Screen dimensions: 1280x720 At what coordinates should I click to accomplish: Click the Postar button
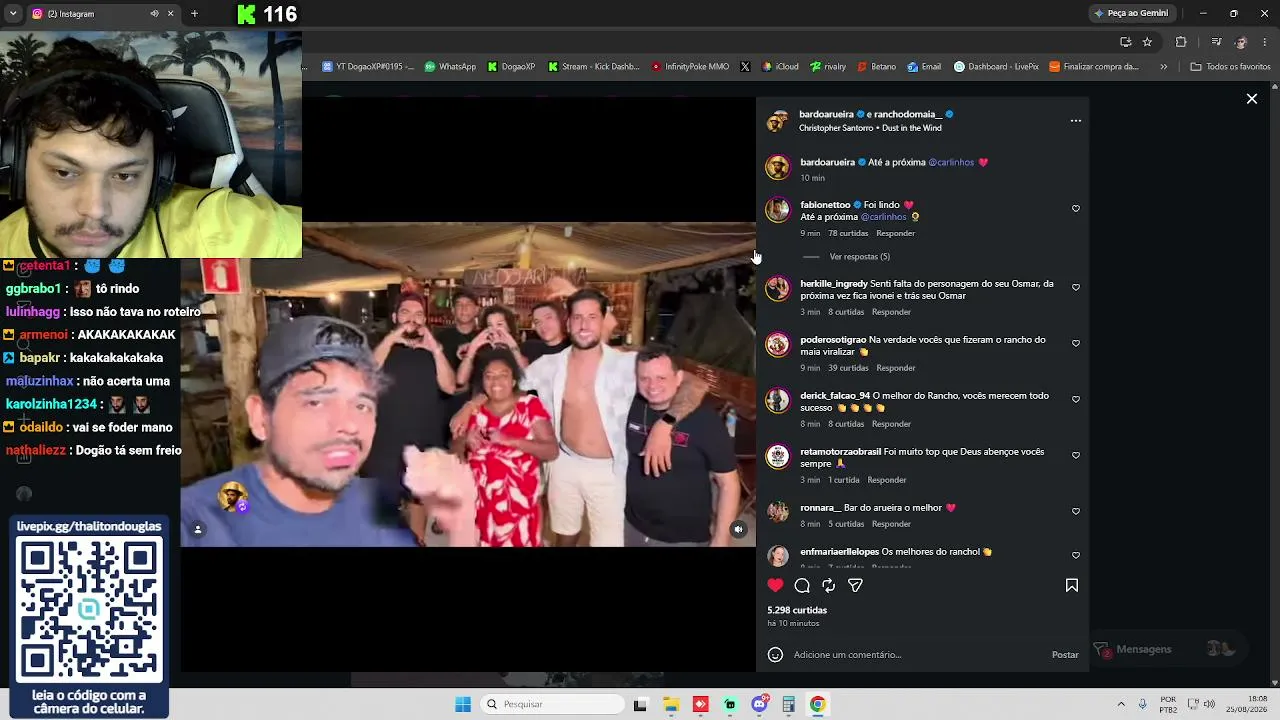pyautogui.click(x=1065, y=655)
